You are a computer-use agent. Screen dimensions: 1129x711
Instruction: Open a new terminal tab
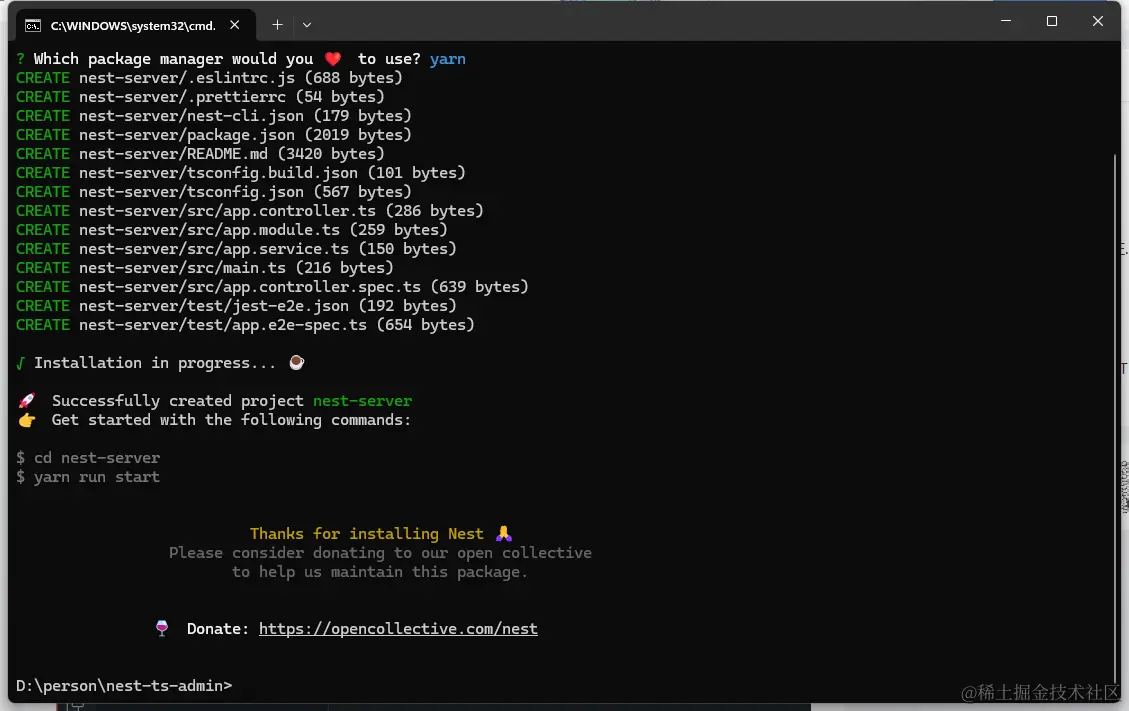[277, 25]
